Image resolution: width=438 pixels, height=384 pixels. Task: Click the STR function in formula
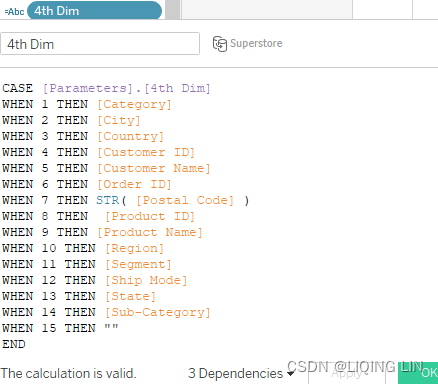tap(107, 200)
